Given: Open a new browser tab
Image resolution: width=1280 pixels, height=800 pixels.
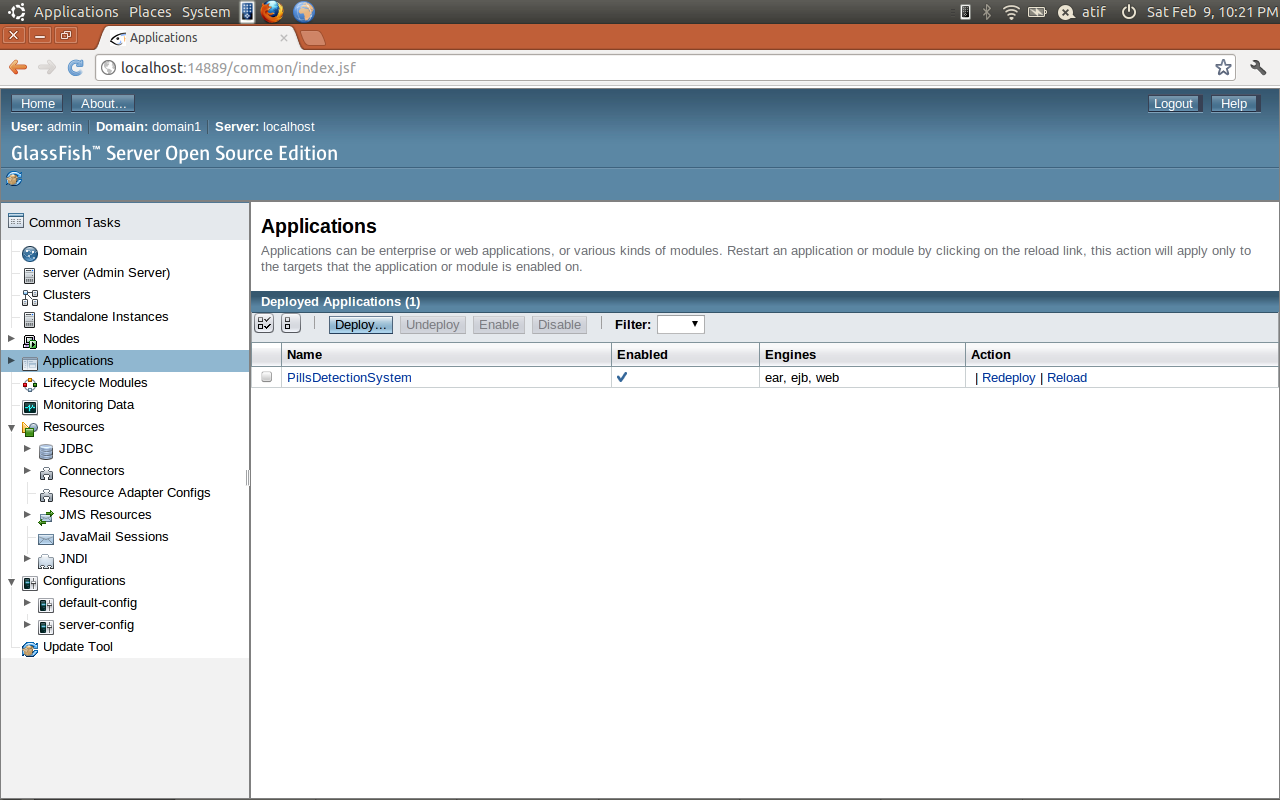Looking at the screenshot, I should pyautogui.click(x=312, y=38).
